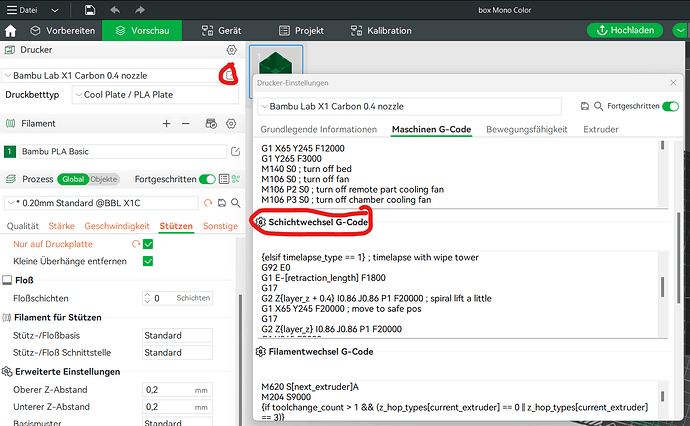Open the 0.20mm Standard @BBL X1C dropdown
Image resolution: width=690 pixels, height=426 pixels.
pos(101,203)
